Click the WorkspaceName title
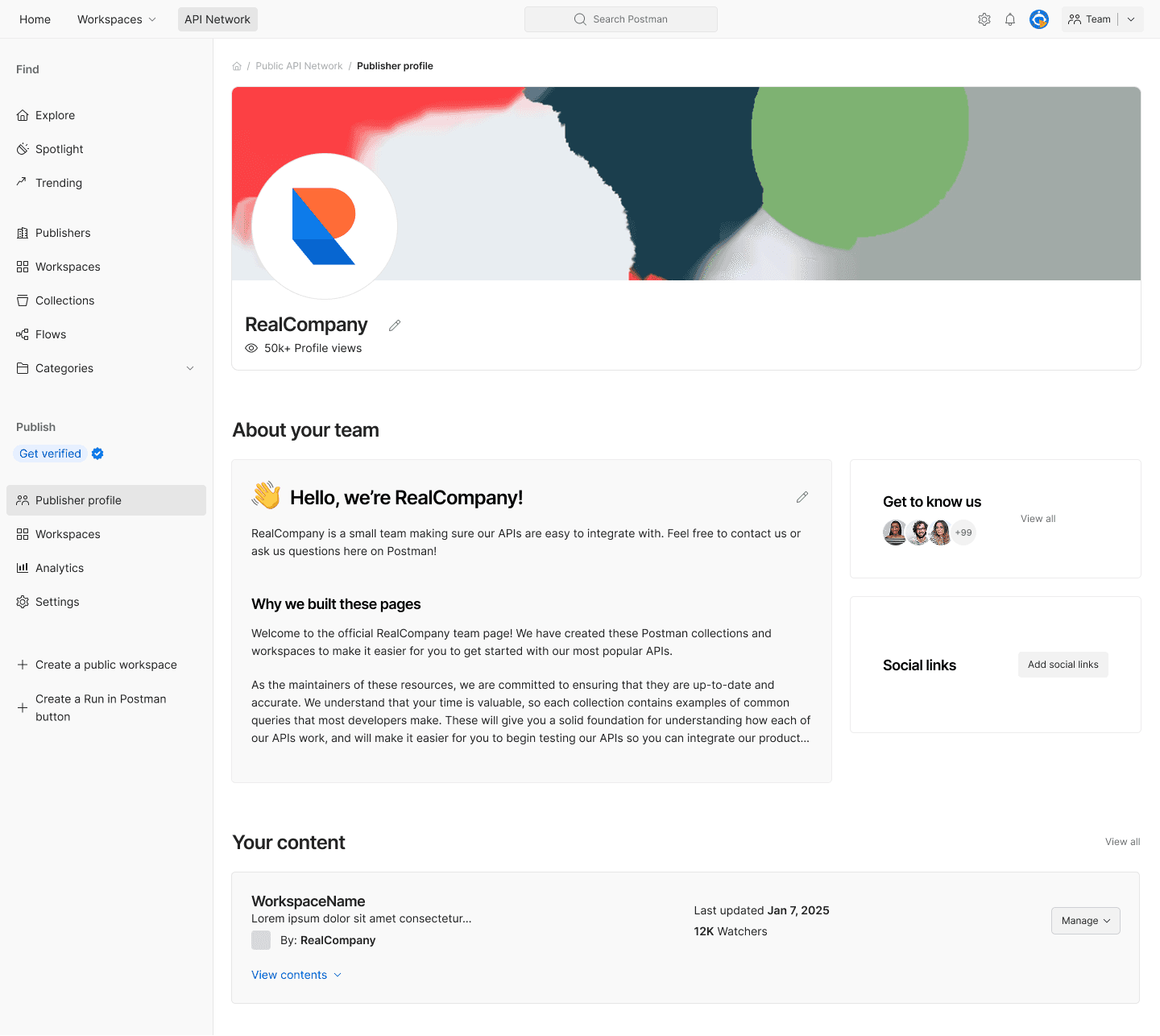This screenshot has width=1160, height=1036. pos(309,901)
